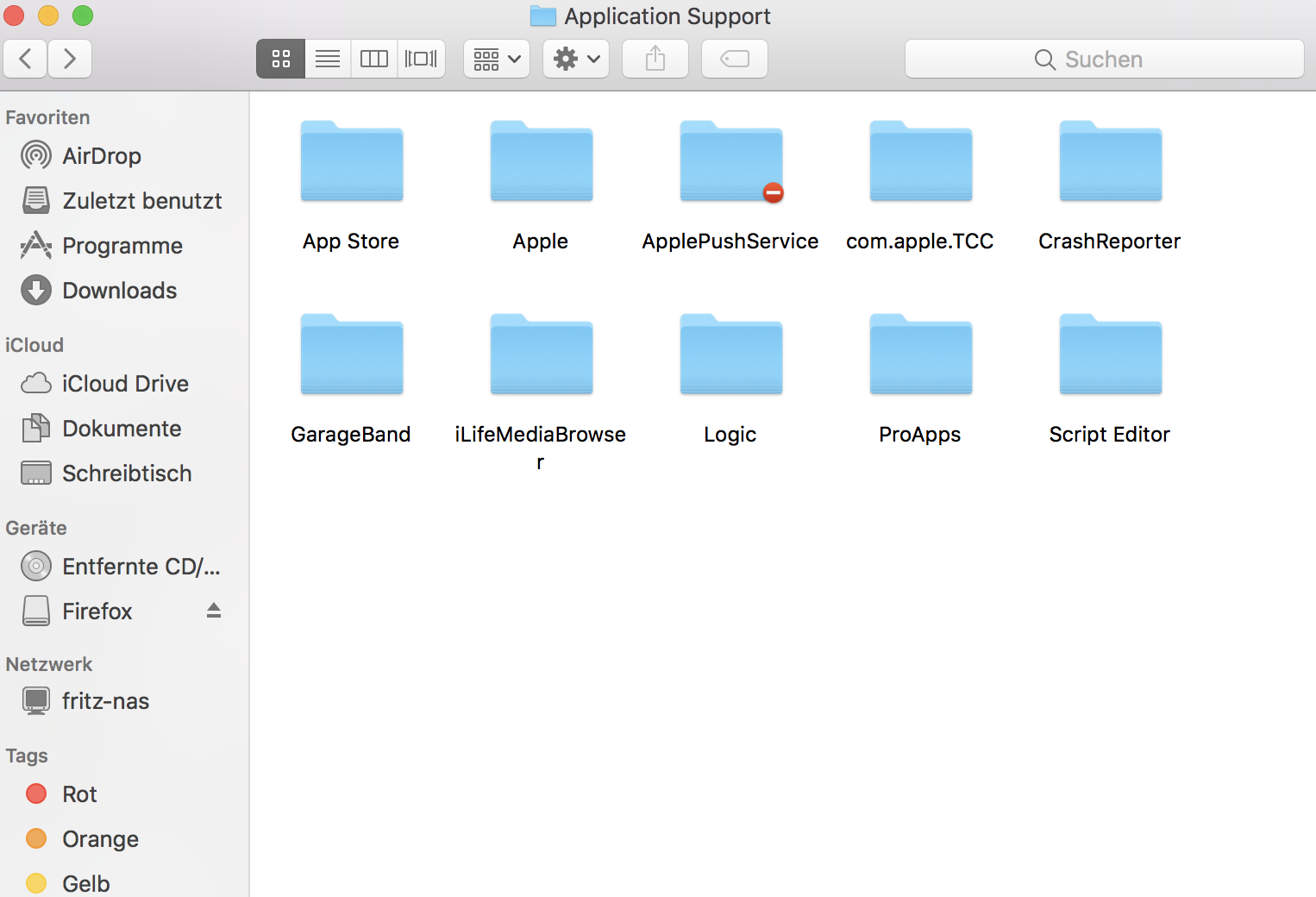Switch to Cover Flow view
The height and width of the screenshot is (897, 1316).
click(421, 59)
